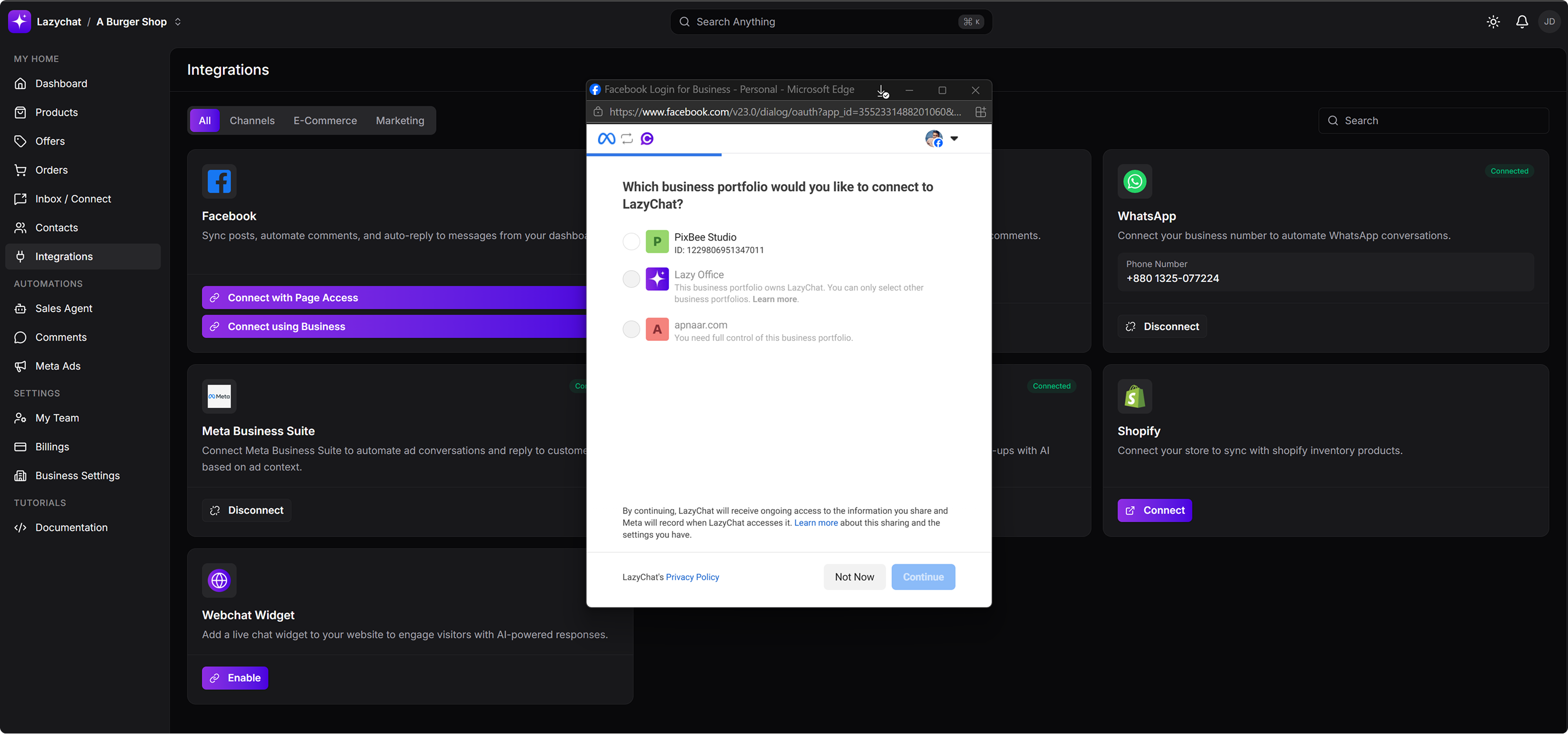
Task: Toggle the light/dark theme sun icon
Action: 1493,22
